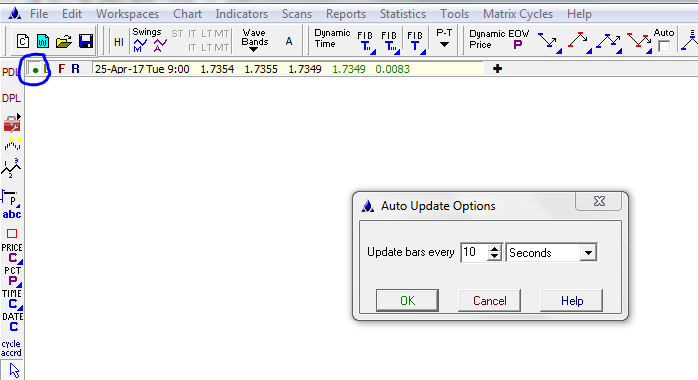Open the Tools menu
Image resolution: width=698 pixels, height=380 pixels.
point(455,14)
